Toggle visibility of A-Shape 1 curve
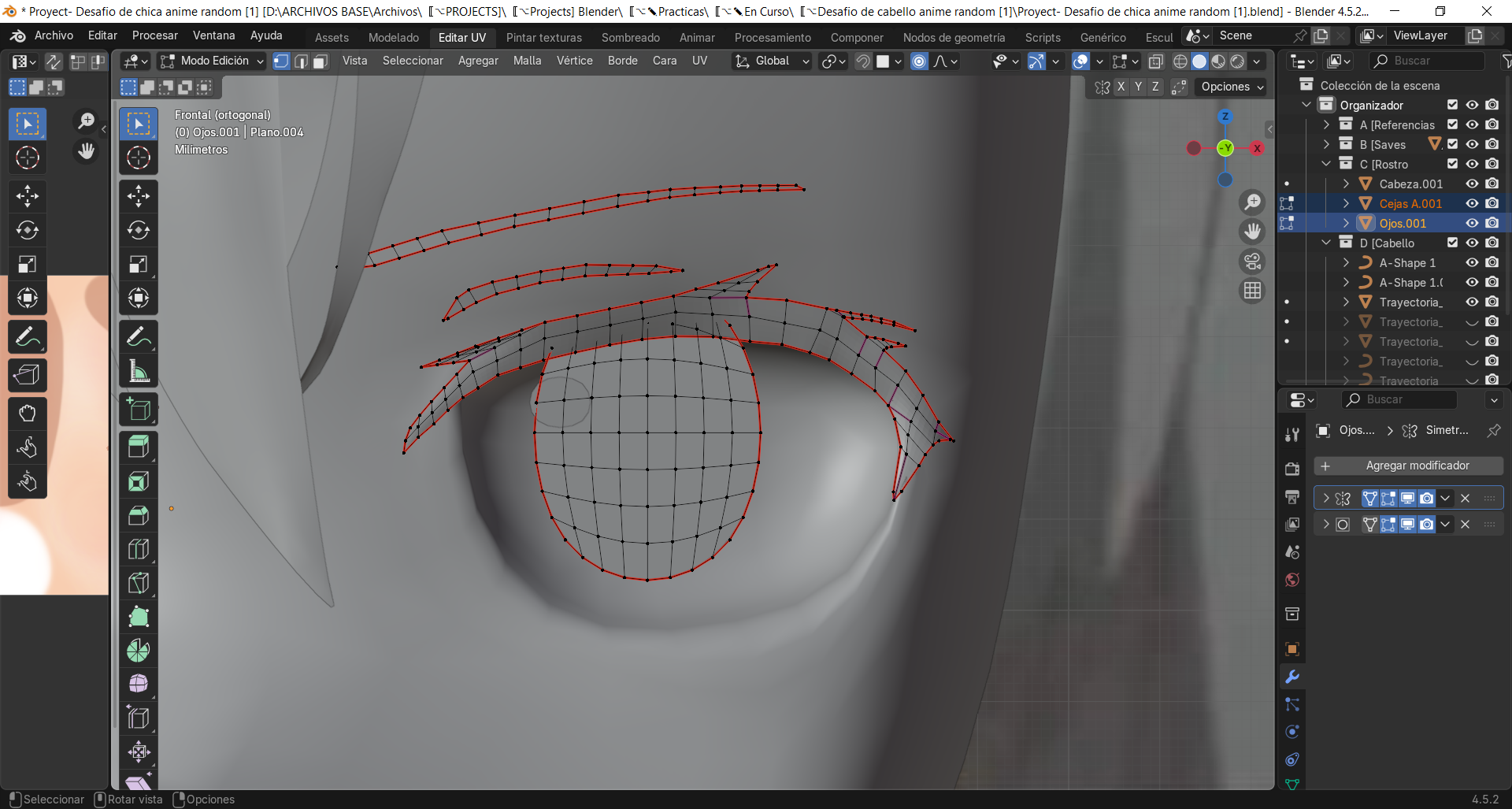The image size is (1512, 809). coord(1471,262)
